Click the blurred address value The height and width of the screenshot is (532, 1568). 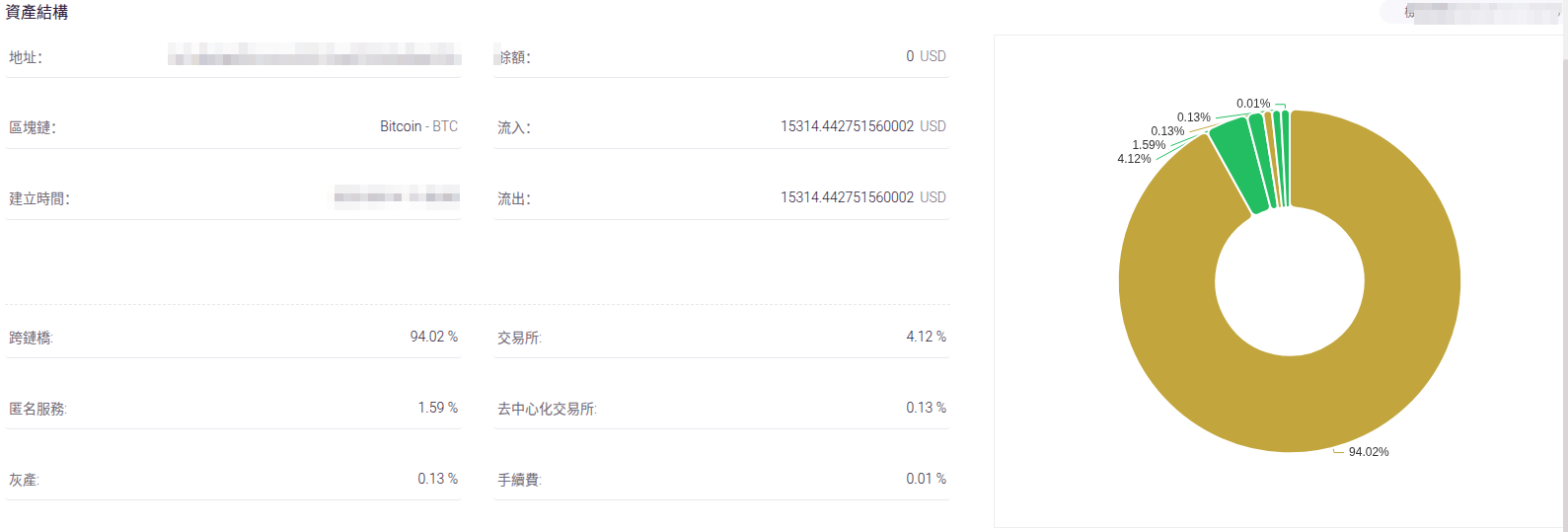314,54
